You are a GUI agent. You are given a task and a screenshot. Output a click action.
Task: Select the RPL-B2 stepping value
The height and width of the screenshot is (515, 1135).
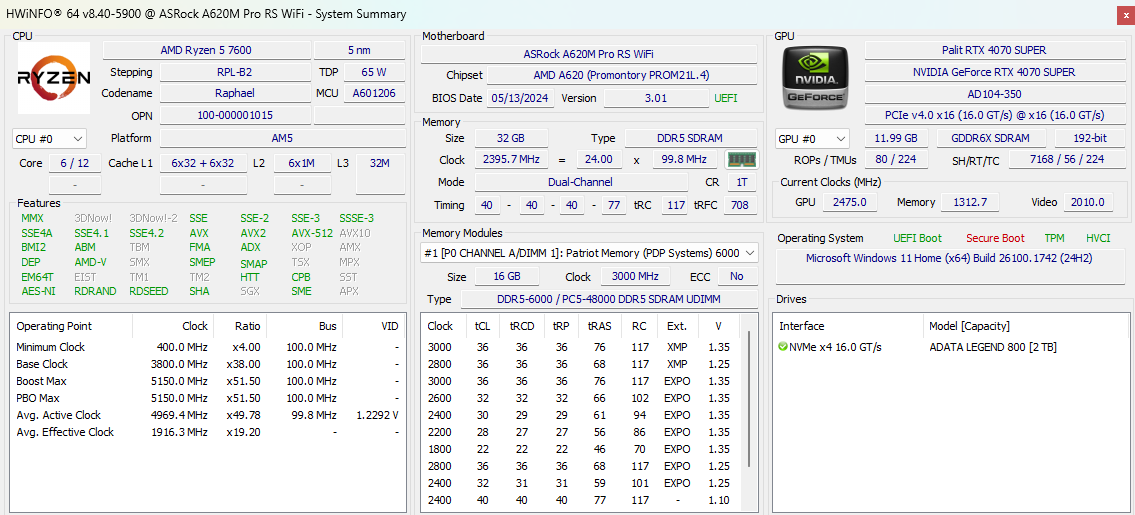pos(235,72)
